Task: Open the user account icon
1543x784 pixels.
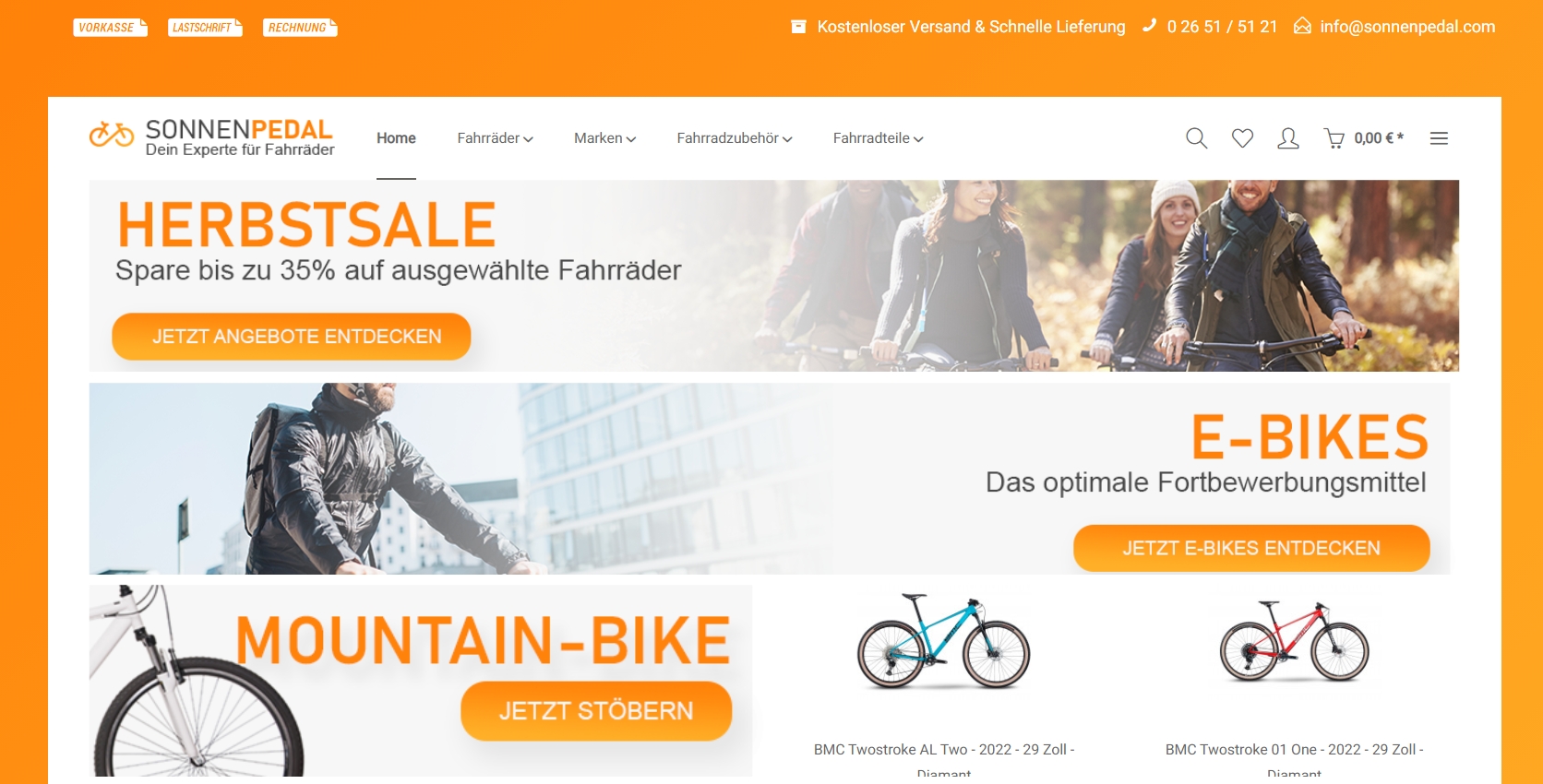Action: click(1288, 138)
